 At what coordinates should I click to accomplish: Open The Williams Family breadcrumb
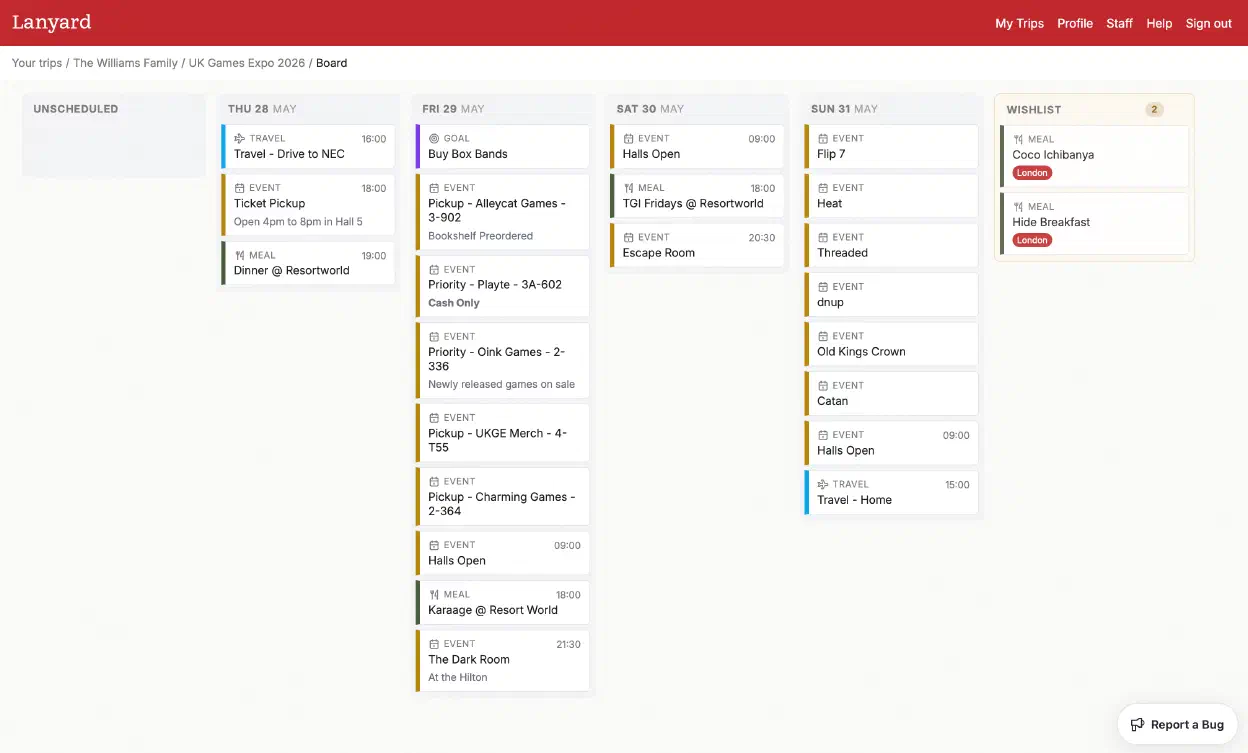125,63
